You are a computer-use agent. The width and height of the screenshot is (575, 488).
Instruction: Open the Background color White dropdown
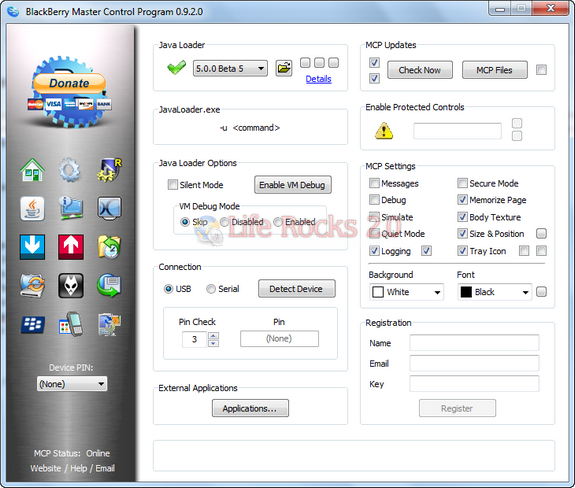406,292
